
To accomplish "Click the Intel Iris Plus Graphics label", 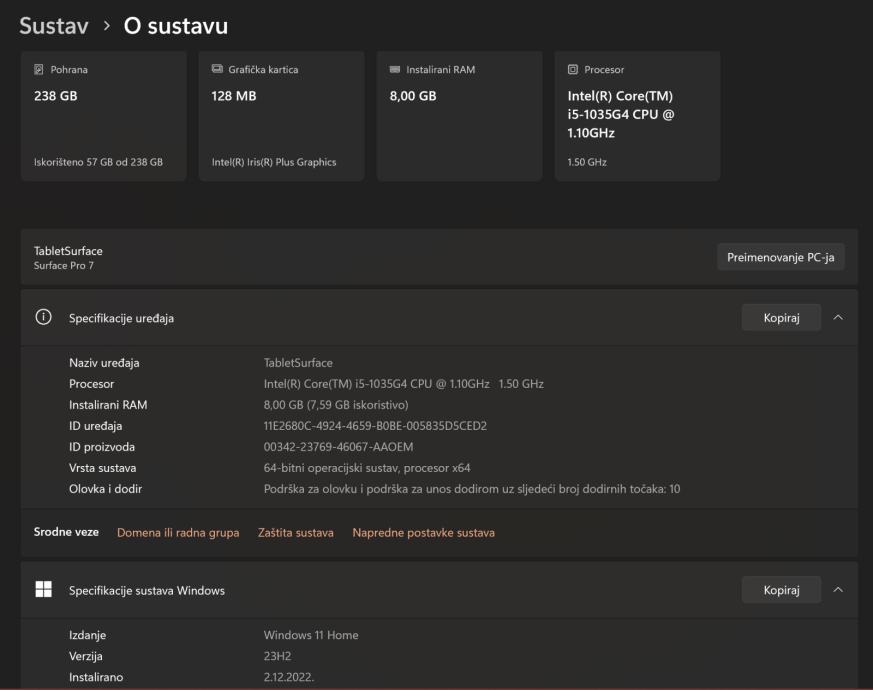I will 273,164.
